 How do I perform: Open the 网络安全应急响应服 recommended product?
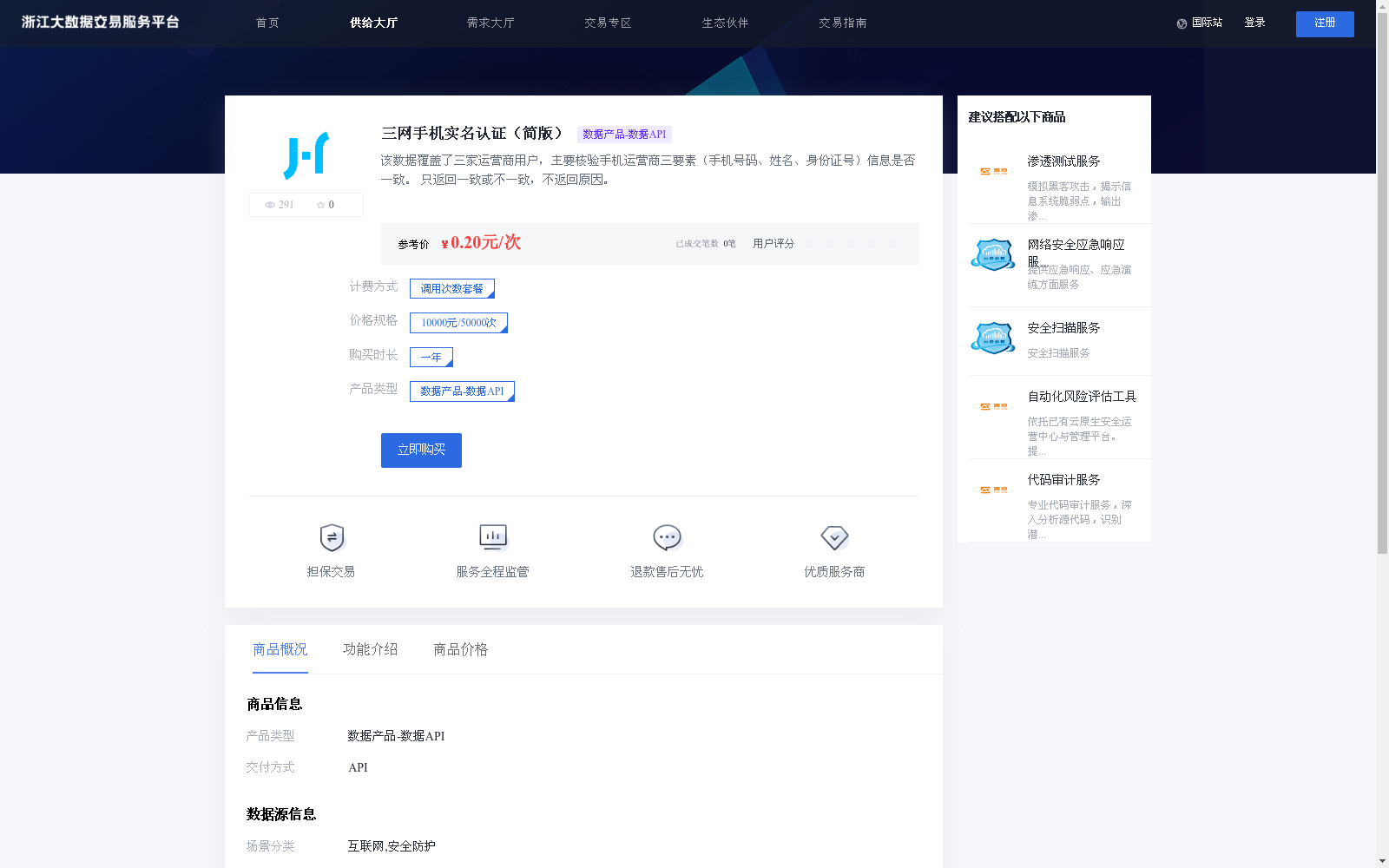[x=1076, y=253]
